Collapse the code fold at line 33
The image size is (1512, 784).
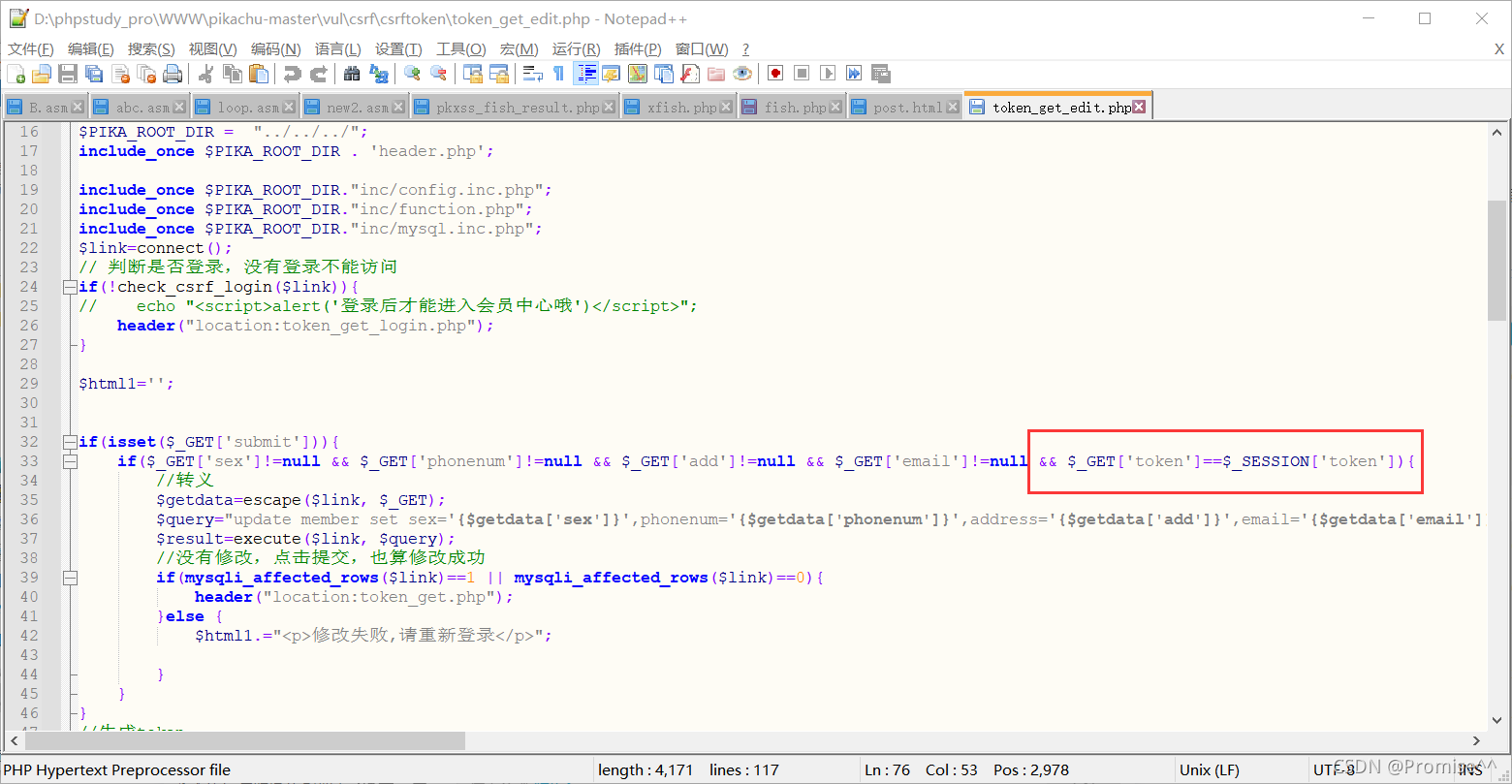[x=69, y=461]
